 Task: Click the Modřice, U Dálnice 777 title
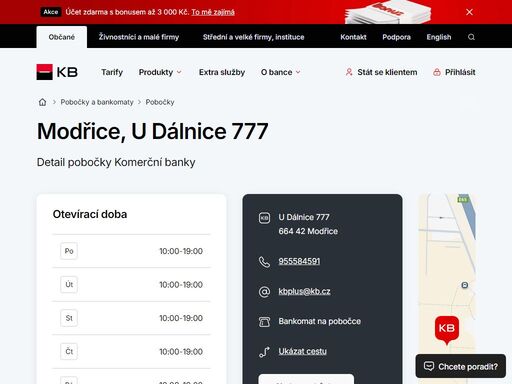pyautogui.click(x=152, y=131)
